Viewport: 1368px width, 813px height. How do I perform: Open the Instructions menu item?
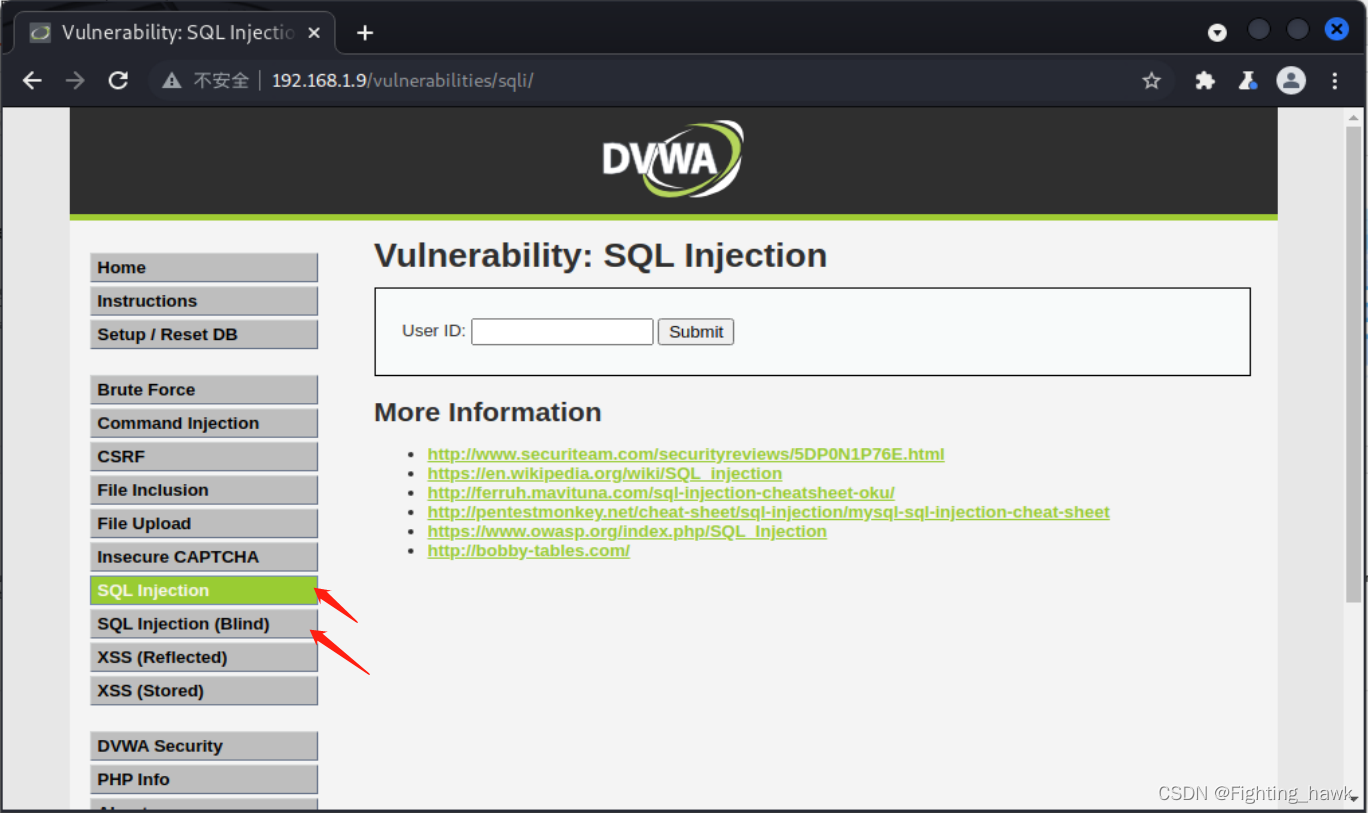[204, 301]
